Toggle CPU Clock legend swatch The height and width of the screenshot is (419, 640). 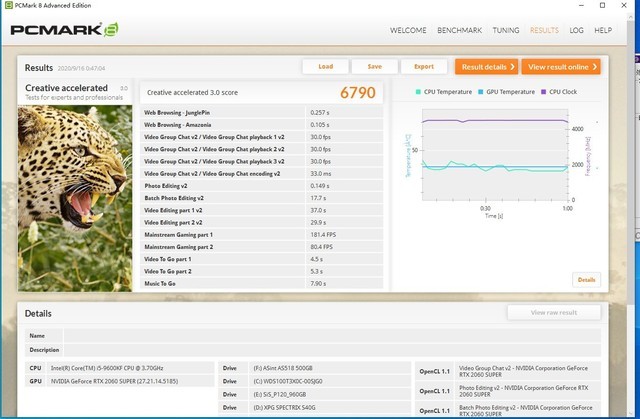click(543, 92)
